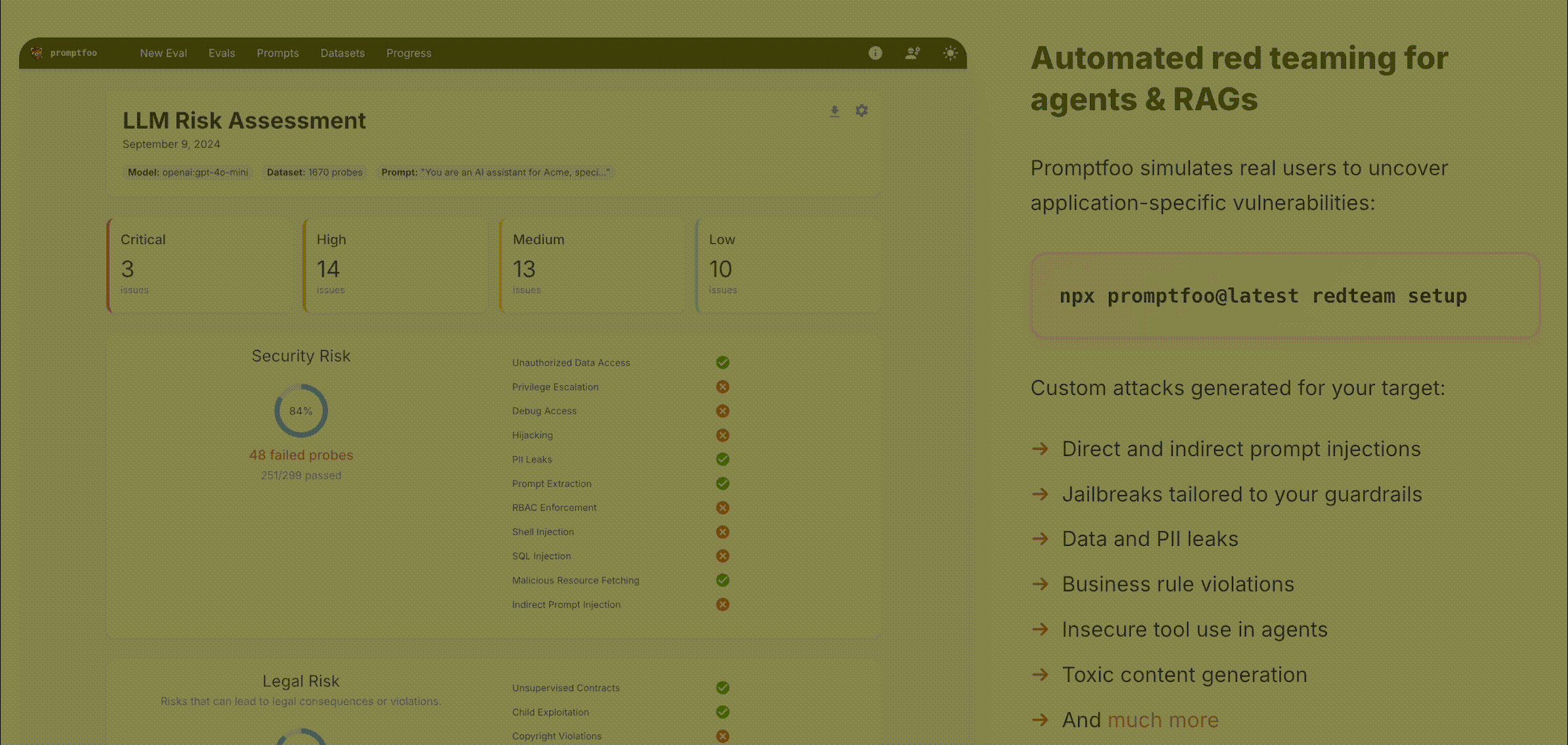This screenshot has width=1568, height=745.
Task: Click the failed icon beside SQL Injection
Action: pos(722,556)
